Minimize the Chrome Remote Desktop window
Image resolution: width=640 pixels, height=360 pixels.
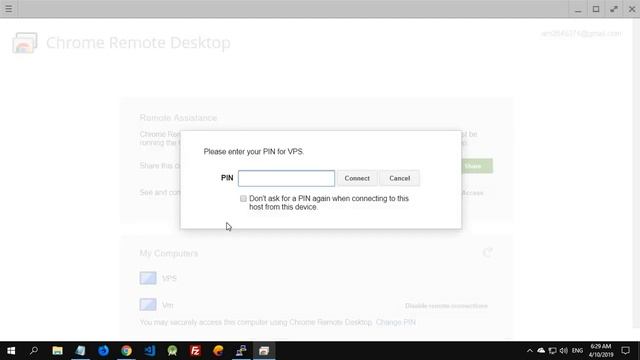click(x=578, y=9)
